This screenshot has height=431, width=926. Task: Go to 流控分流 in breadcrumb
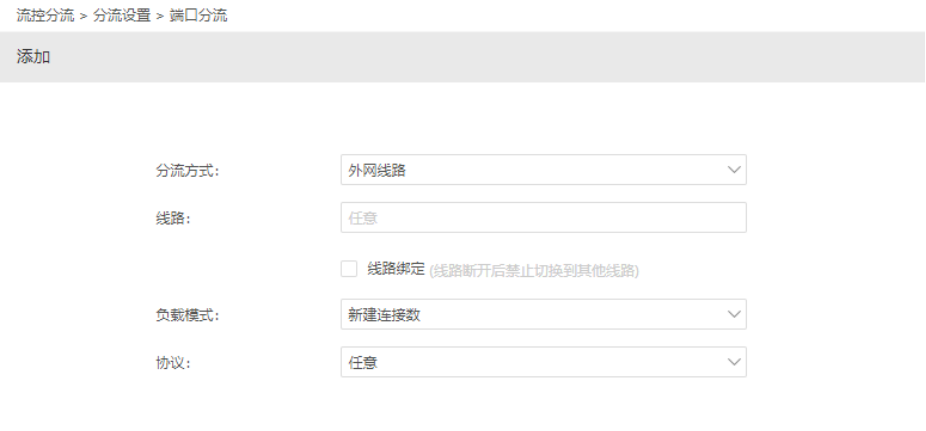click(x=45, y=15)
